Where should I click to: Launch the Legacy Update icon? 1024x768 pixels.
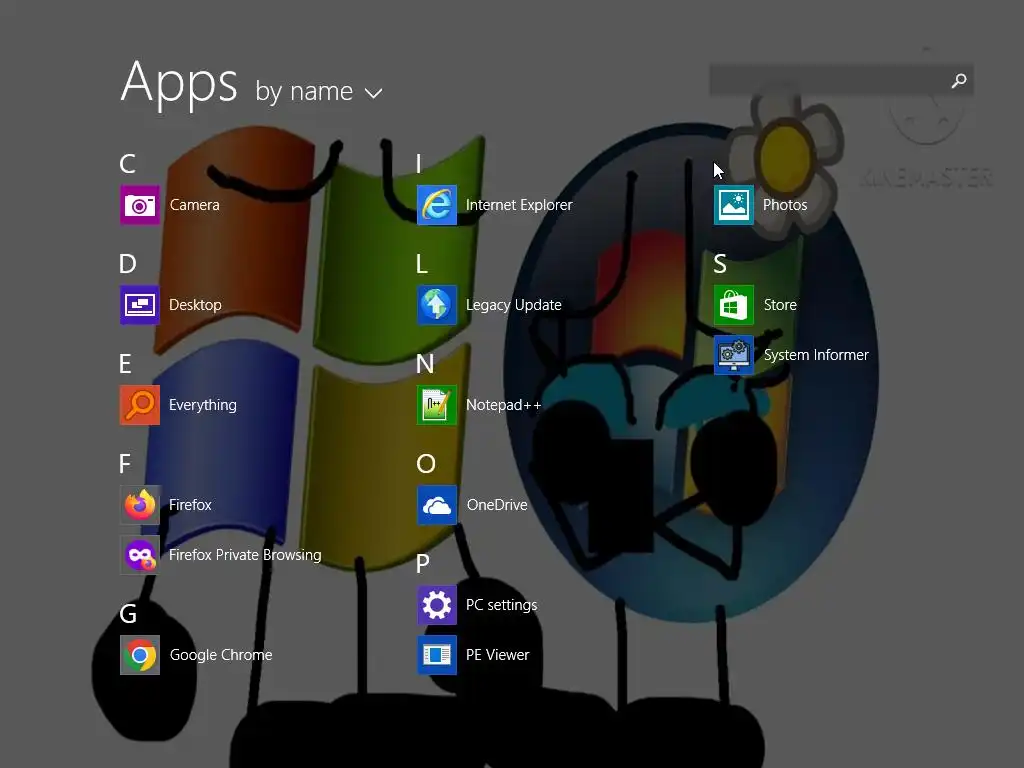[437, 305]
